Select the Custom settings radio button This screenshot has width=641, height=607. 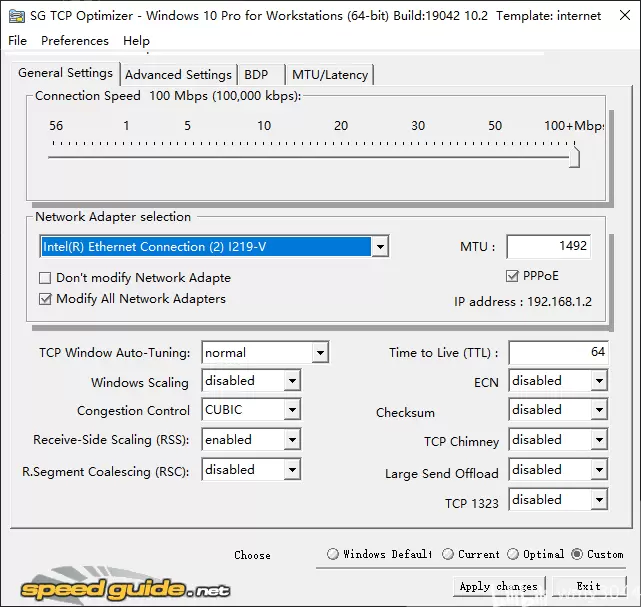(x=577, y=554)
